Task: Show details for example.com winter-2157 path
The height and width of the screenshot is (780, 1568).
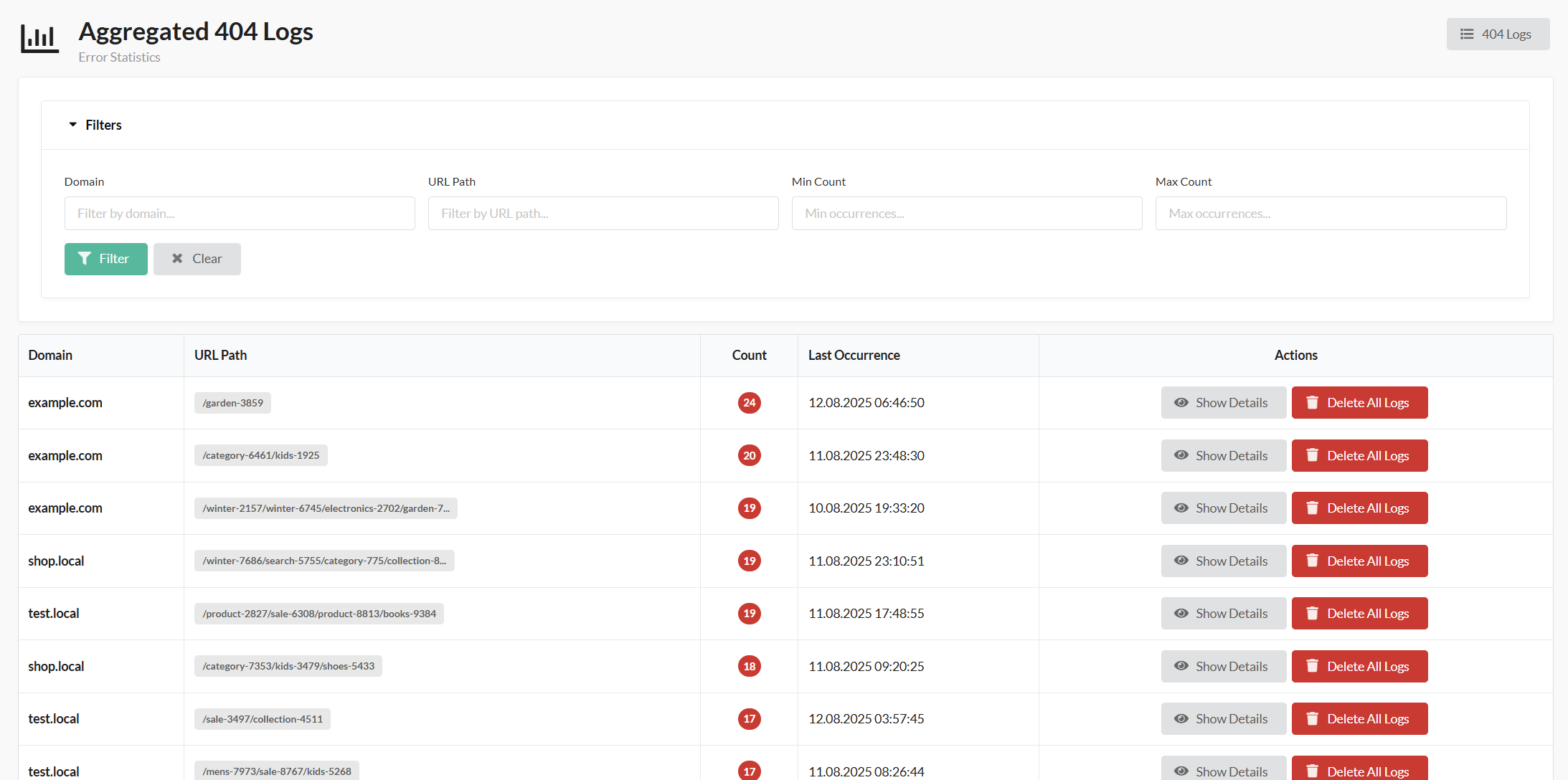Action: pyautogui.click(x=1223, y=508)
